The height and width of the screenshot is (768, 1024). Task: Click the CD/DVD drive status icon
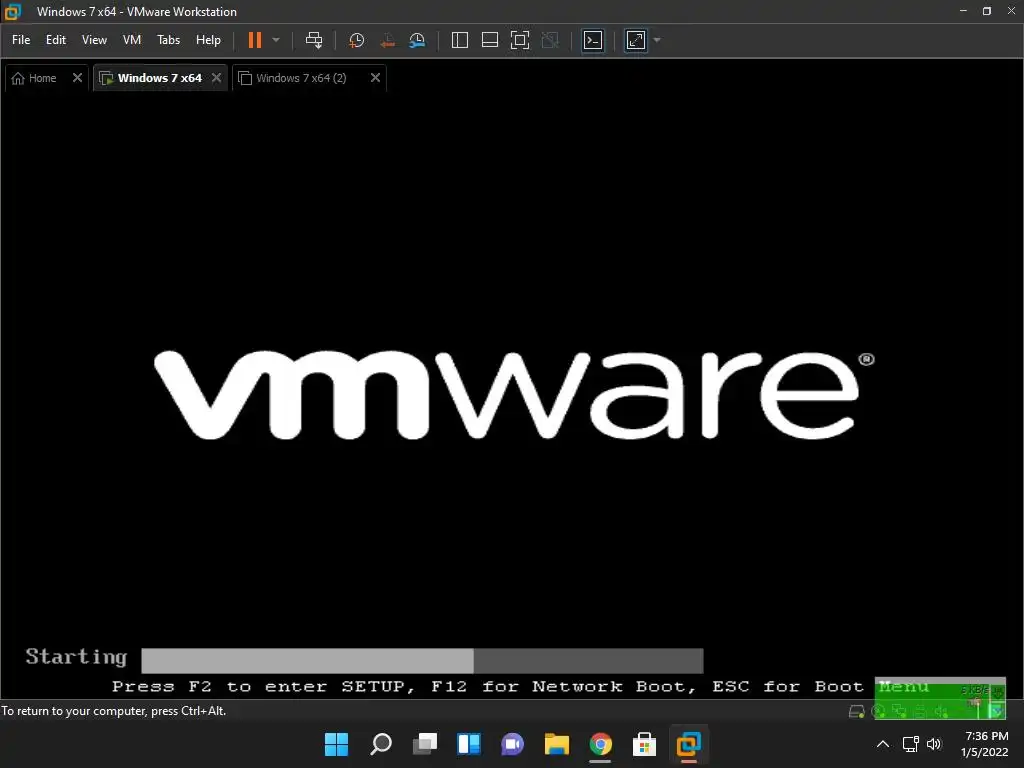[879, 711]
